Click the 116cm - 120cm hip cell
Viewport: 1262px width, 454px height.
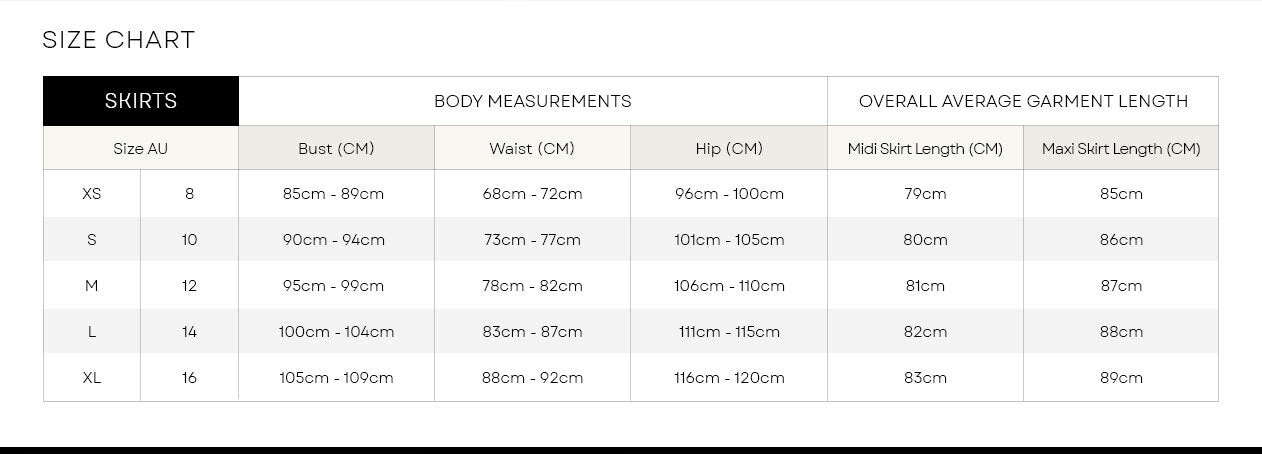coord(729,378)
